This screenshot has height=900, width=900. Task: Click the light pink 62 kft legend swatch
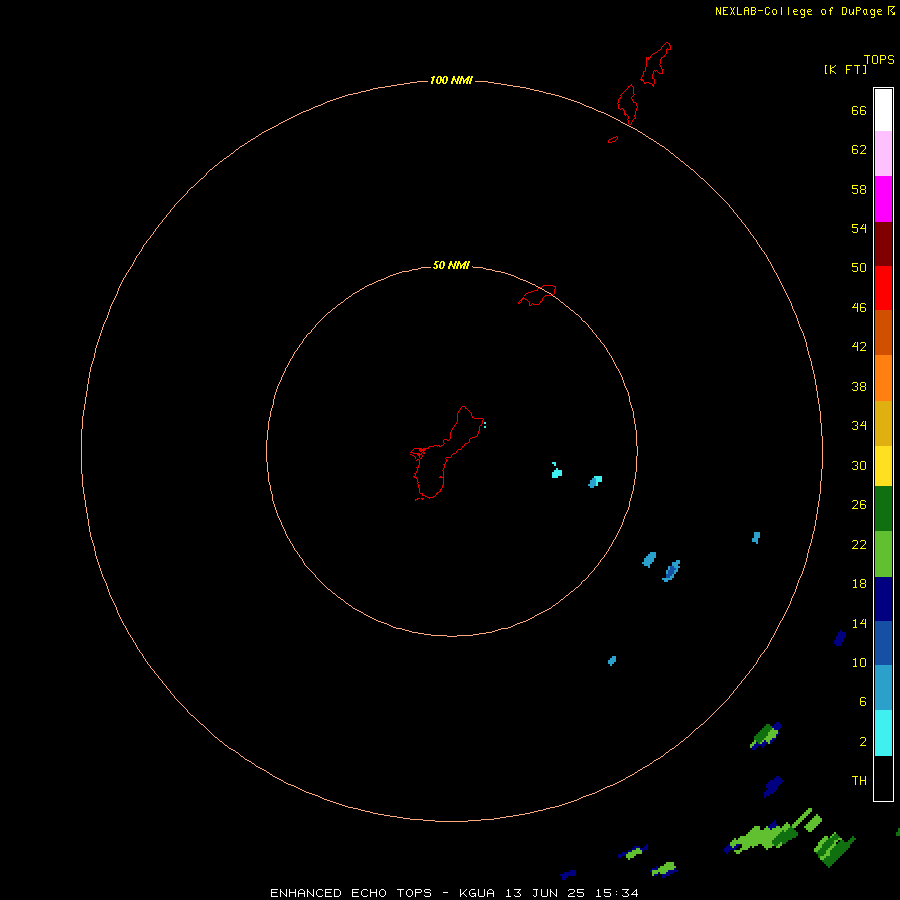tap(883, 154)
